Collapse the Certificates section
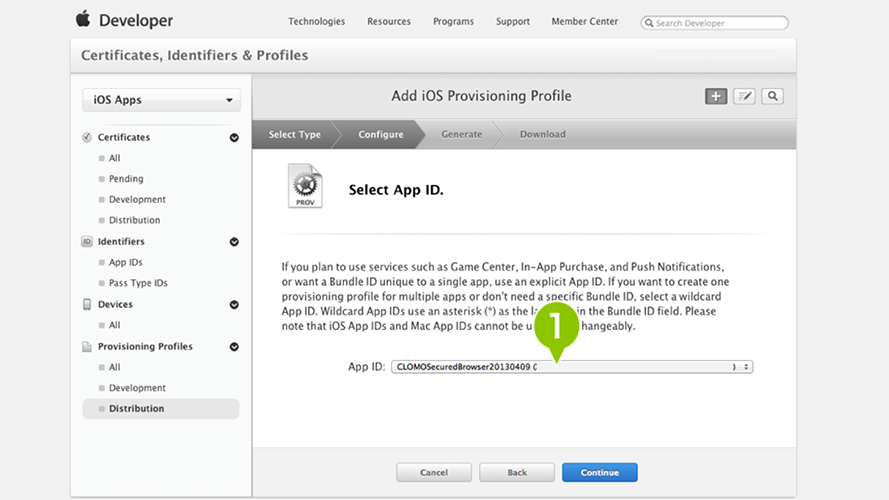The height and width of the screenshot is (500, 889). click(234, 138)
